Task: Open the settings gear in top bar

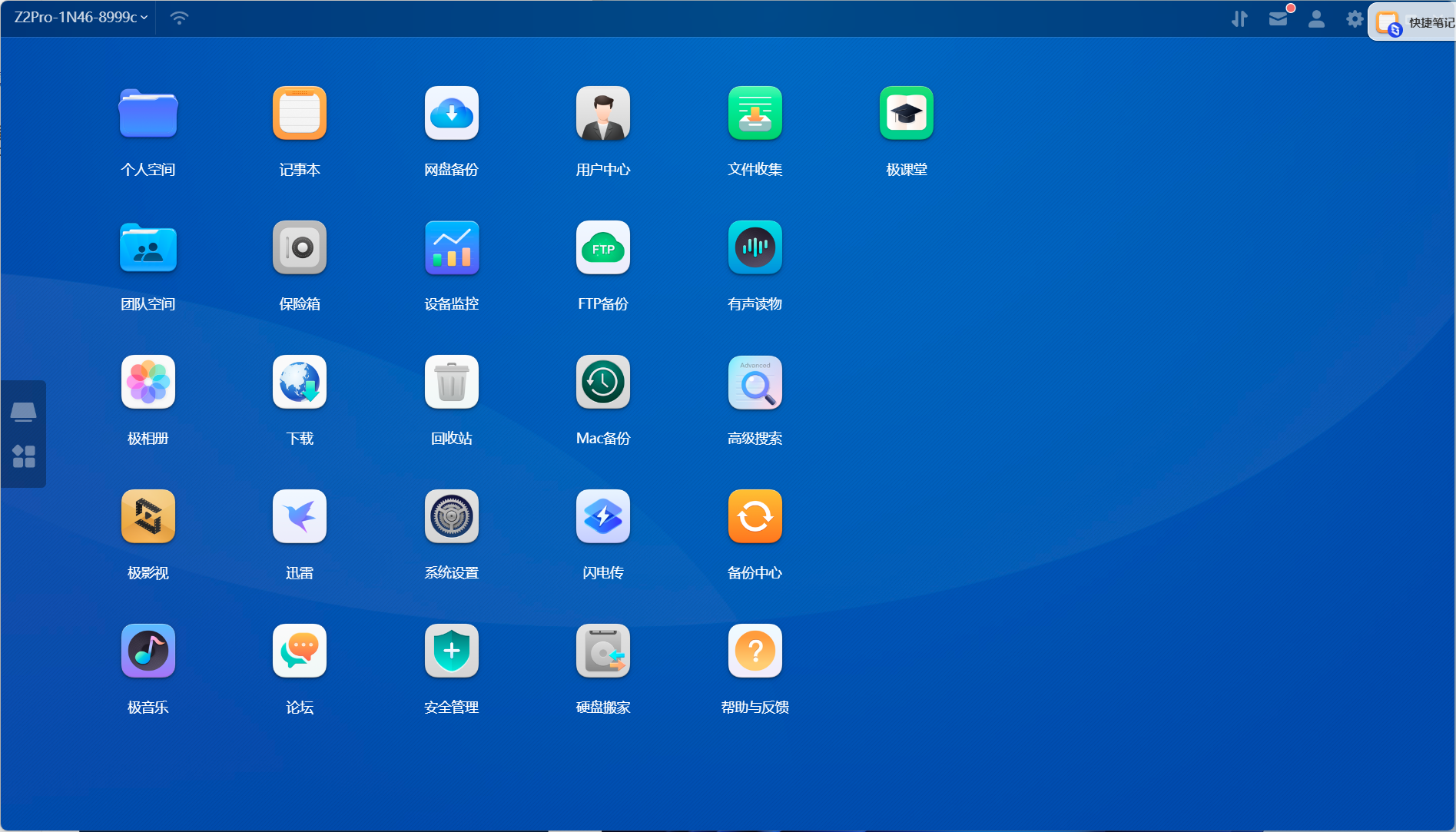Action: [x=1355, y=19]
